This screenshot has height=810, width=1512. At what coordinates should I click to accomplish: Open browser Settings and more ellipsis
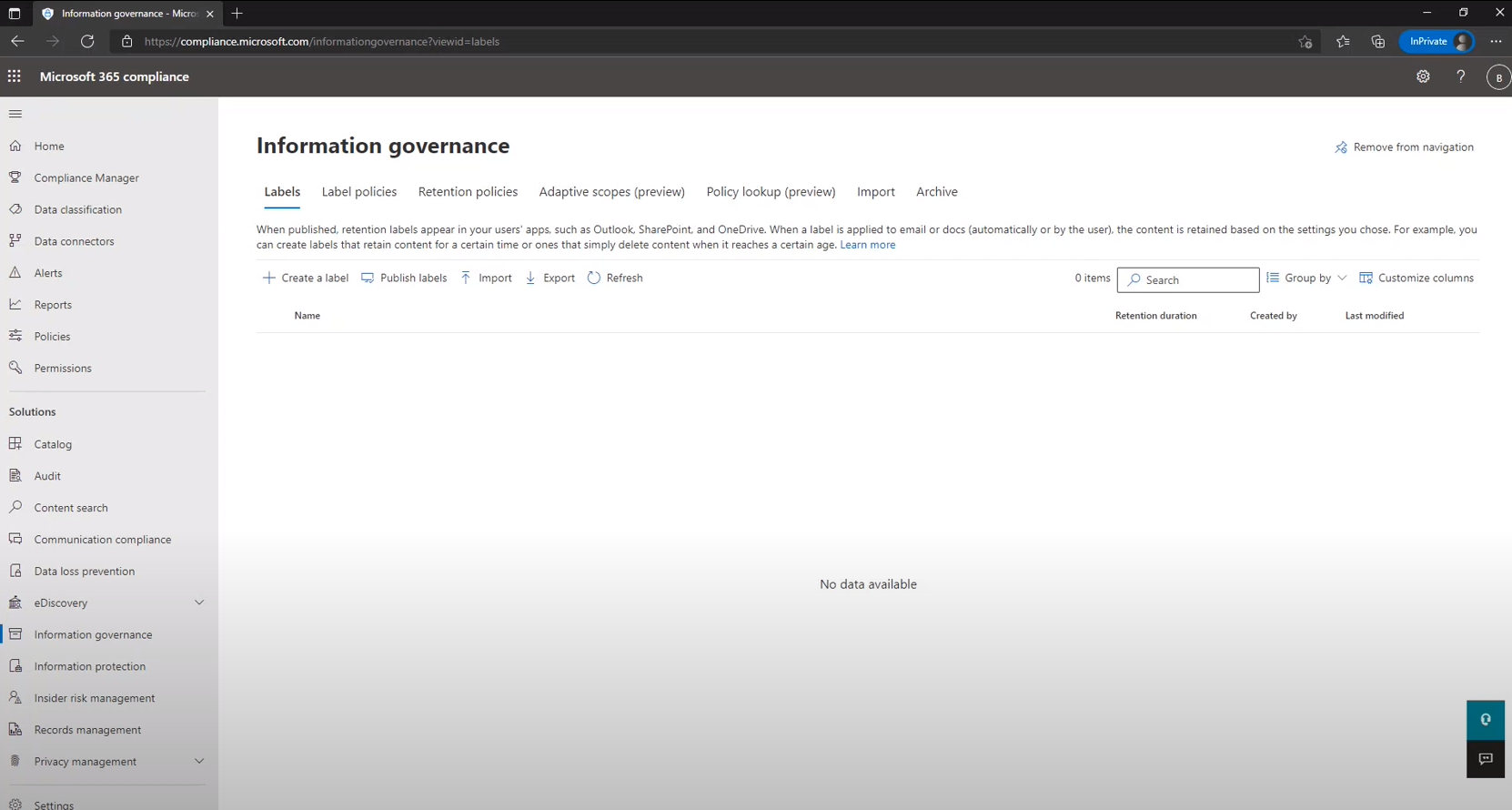click(x=1496, y=41)
